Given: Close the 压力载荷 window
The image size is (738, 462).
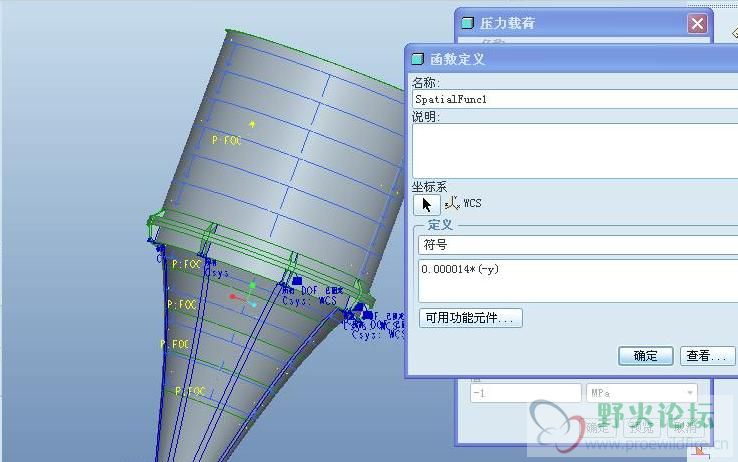Looking at the screenshot, I should pos(697,23).
